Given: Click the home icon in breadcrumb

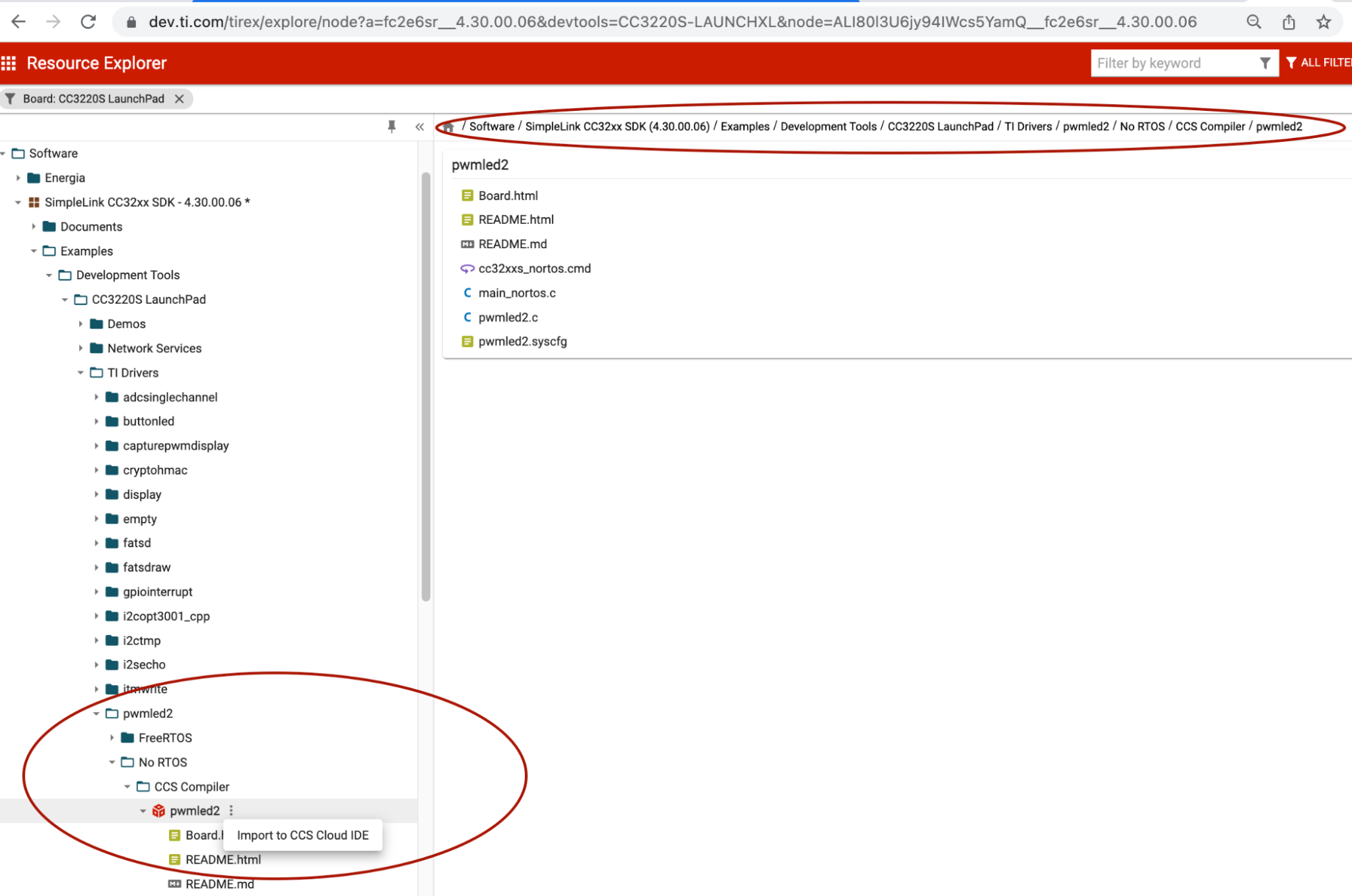Looking at the screenshot, I should pos(448,126).
